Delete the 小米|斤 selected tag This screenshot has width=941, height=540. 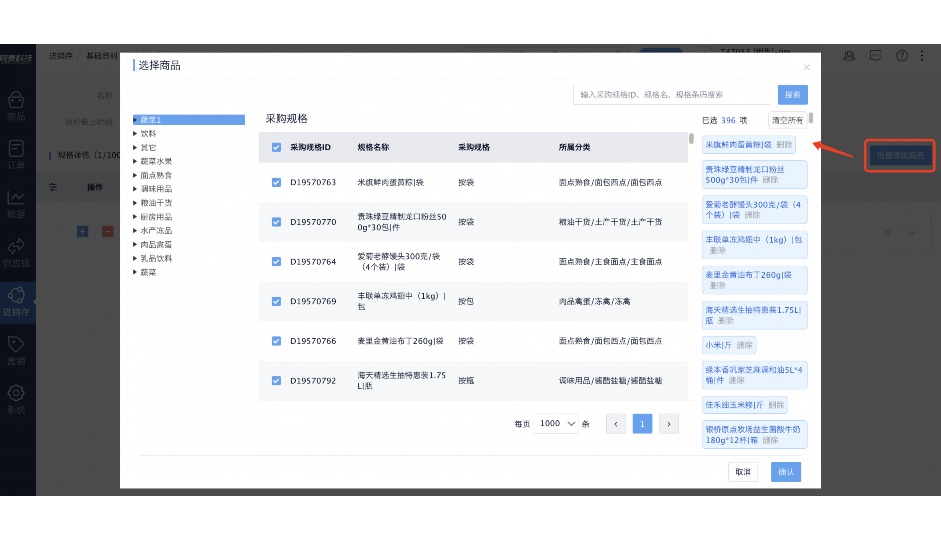[x=744, y=345]
